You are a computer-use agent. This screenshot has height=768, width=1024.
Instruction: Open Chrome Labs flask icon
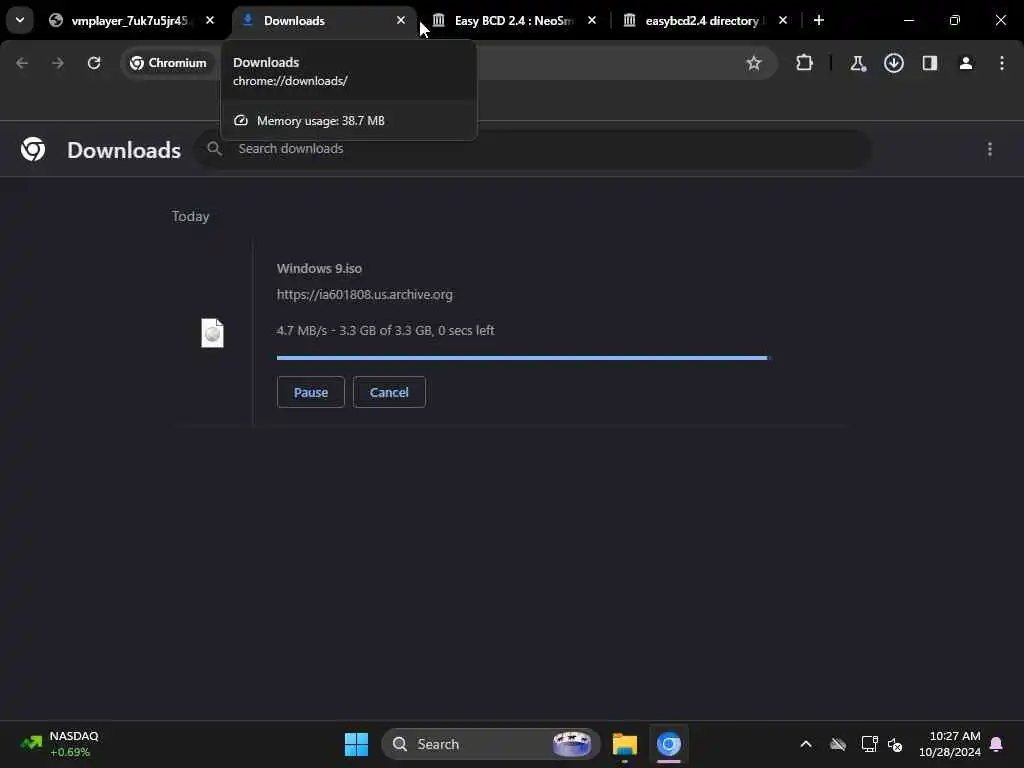click(x=857, y=63)
